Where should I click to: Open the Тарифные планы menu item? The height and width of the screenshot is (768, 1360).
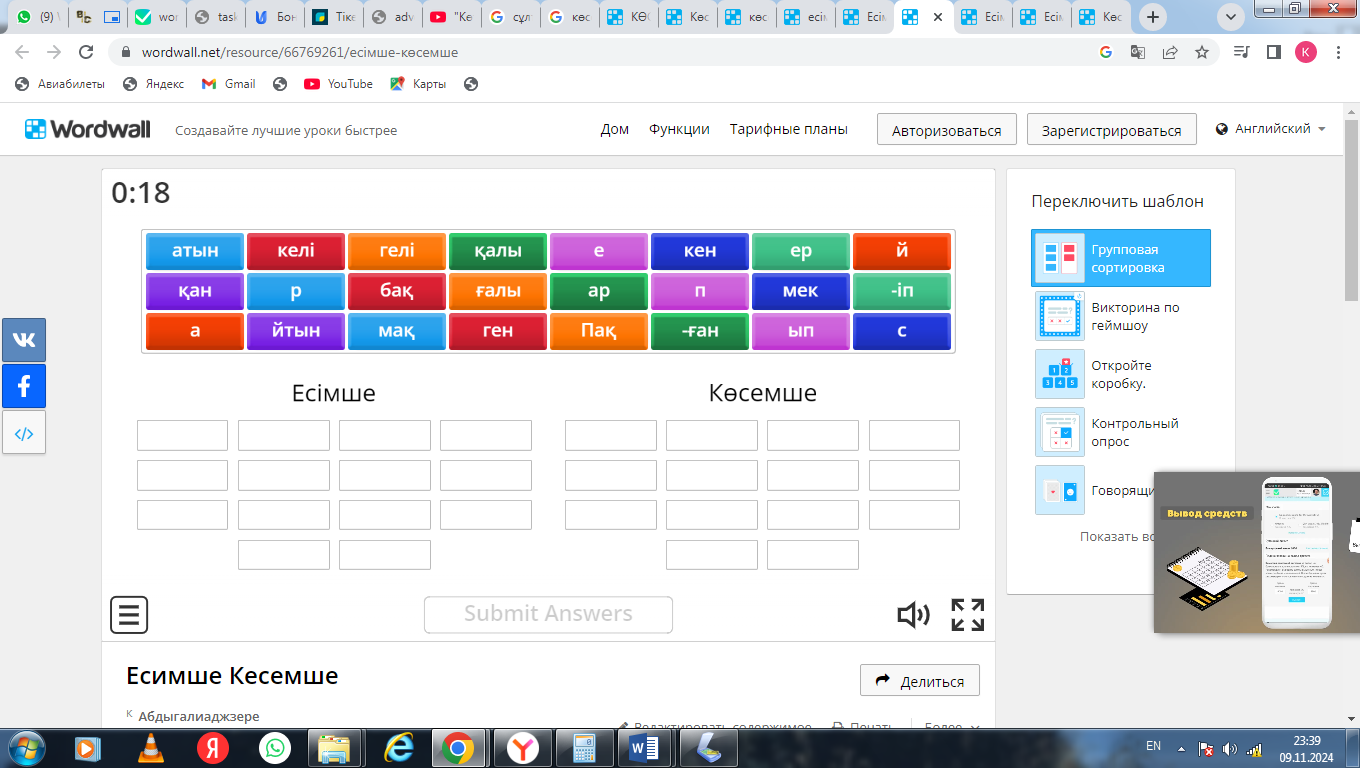point(788,129)
